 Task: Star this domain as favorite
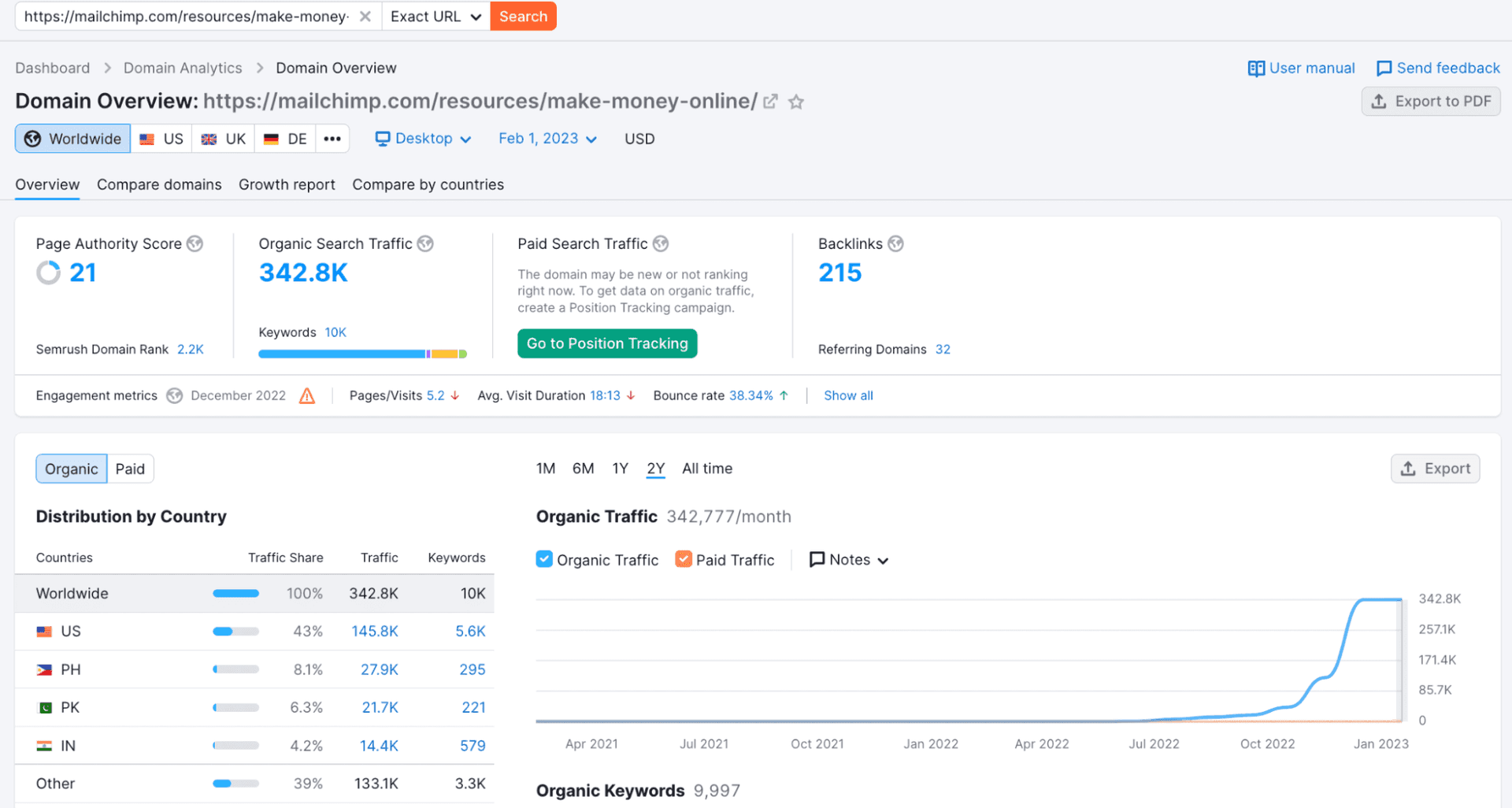(796, 102)
